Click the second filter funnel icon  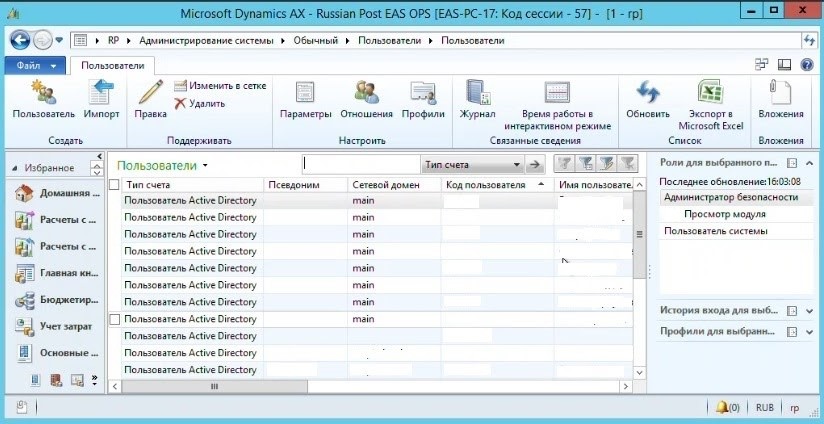586,164
